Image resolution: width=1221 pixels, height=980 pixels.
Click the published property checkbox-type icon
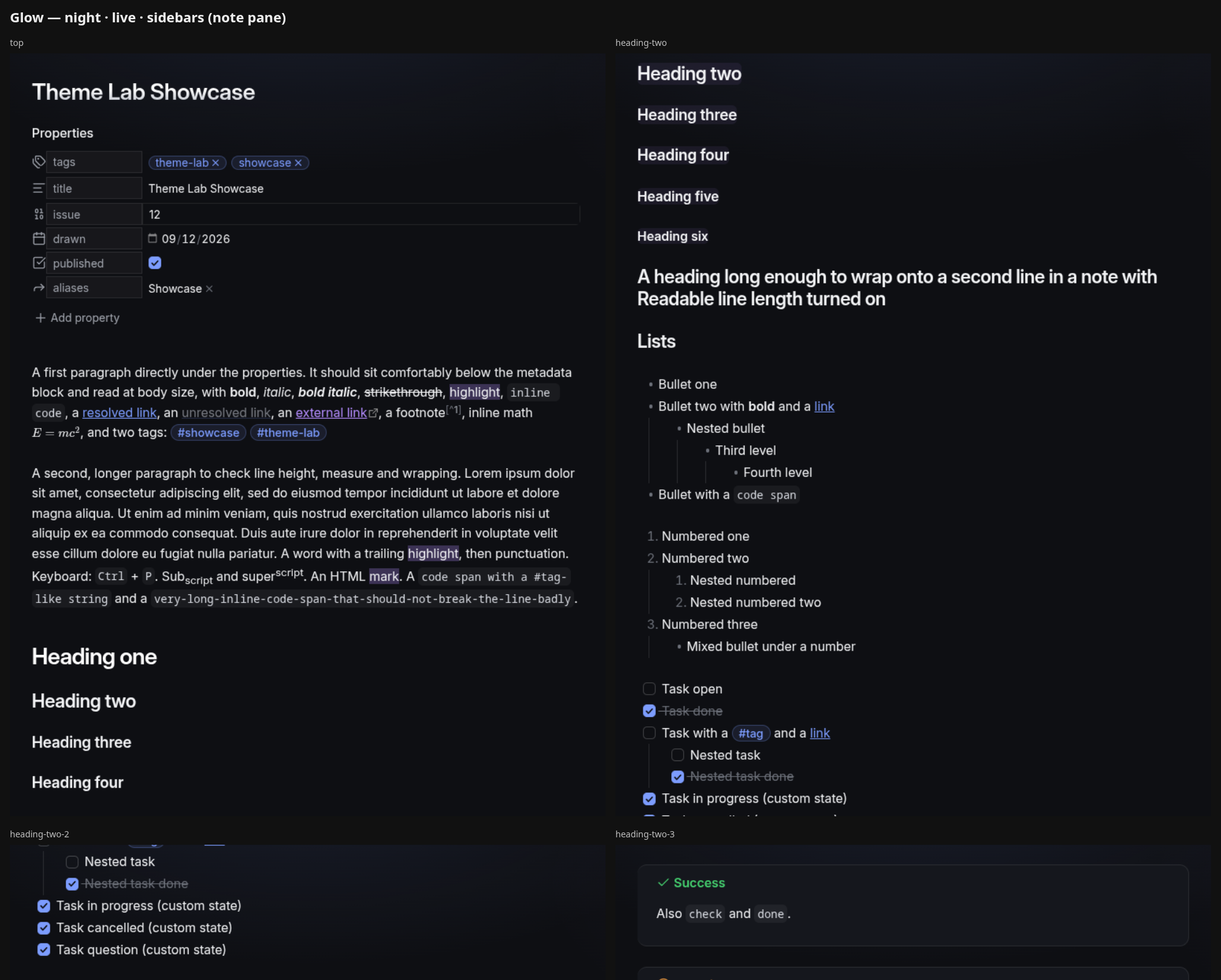pyautogui.click(x=38, y=263)
